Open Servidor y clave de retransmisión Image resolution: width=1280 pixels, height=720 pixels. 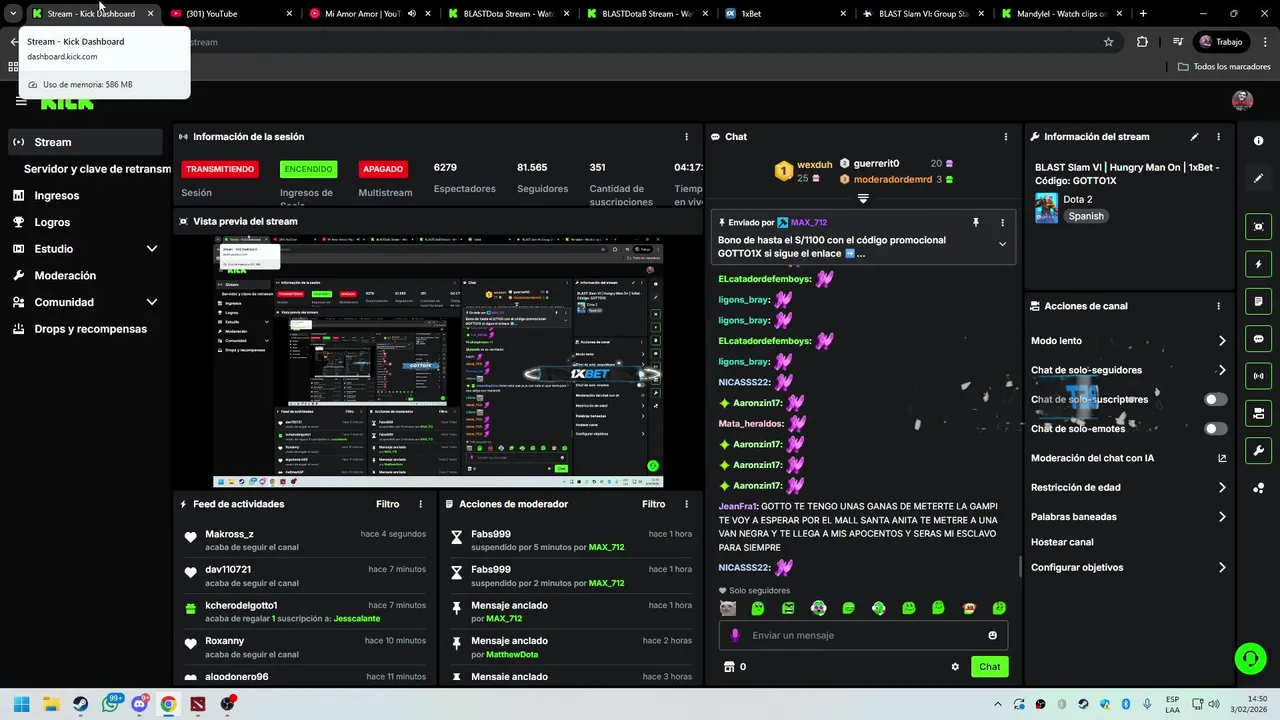[97, 169]
